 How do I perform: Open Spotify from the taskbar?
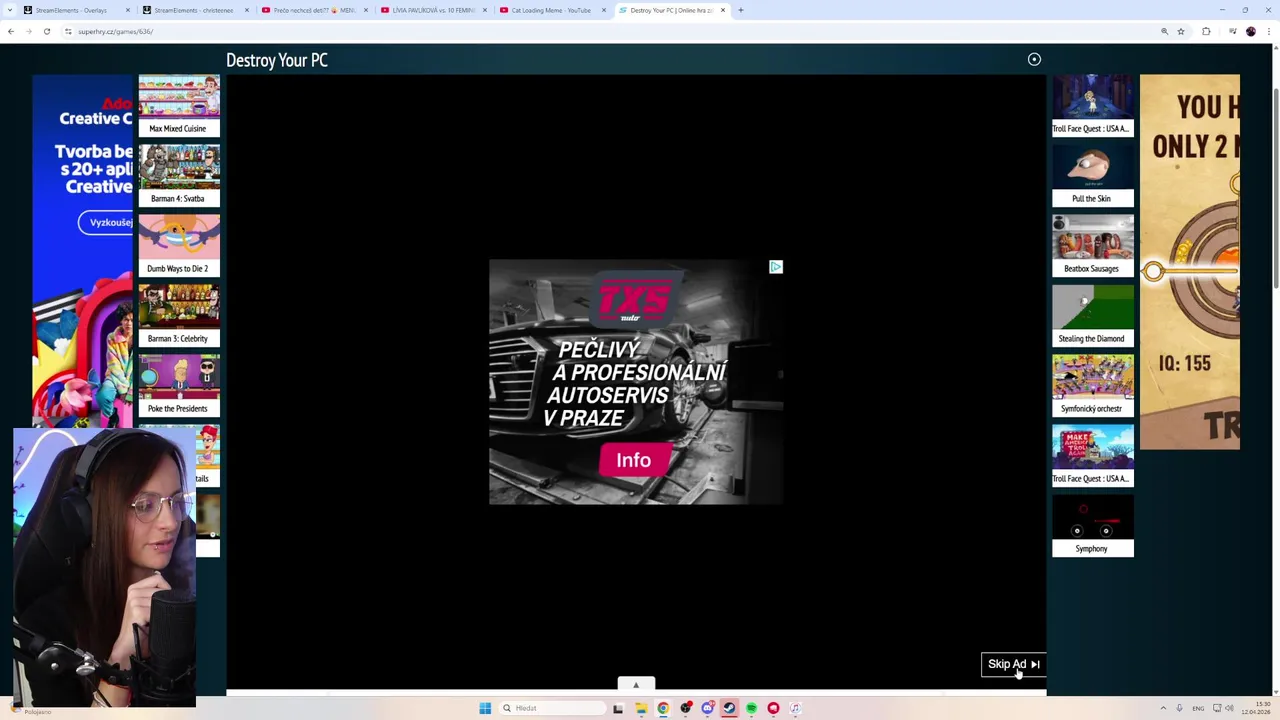coord(751,708)
